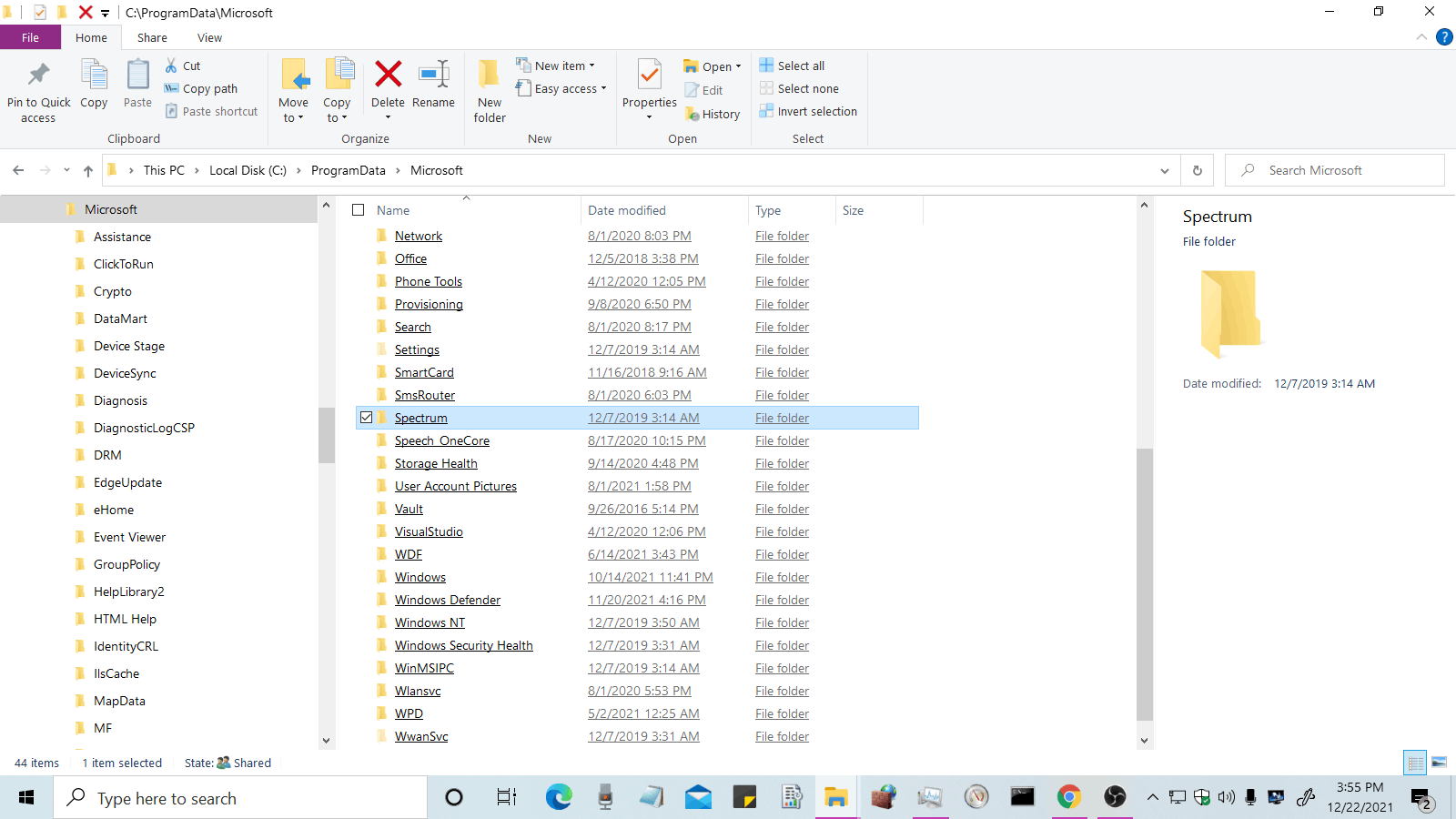Viewport: 1456px width, 819px height.
Task: Click the Spectrum folder preview thumbnail
Action: (1230, 313)
